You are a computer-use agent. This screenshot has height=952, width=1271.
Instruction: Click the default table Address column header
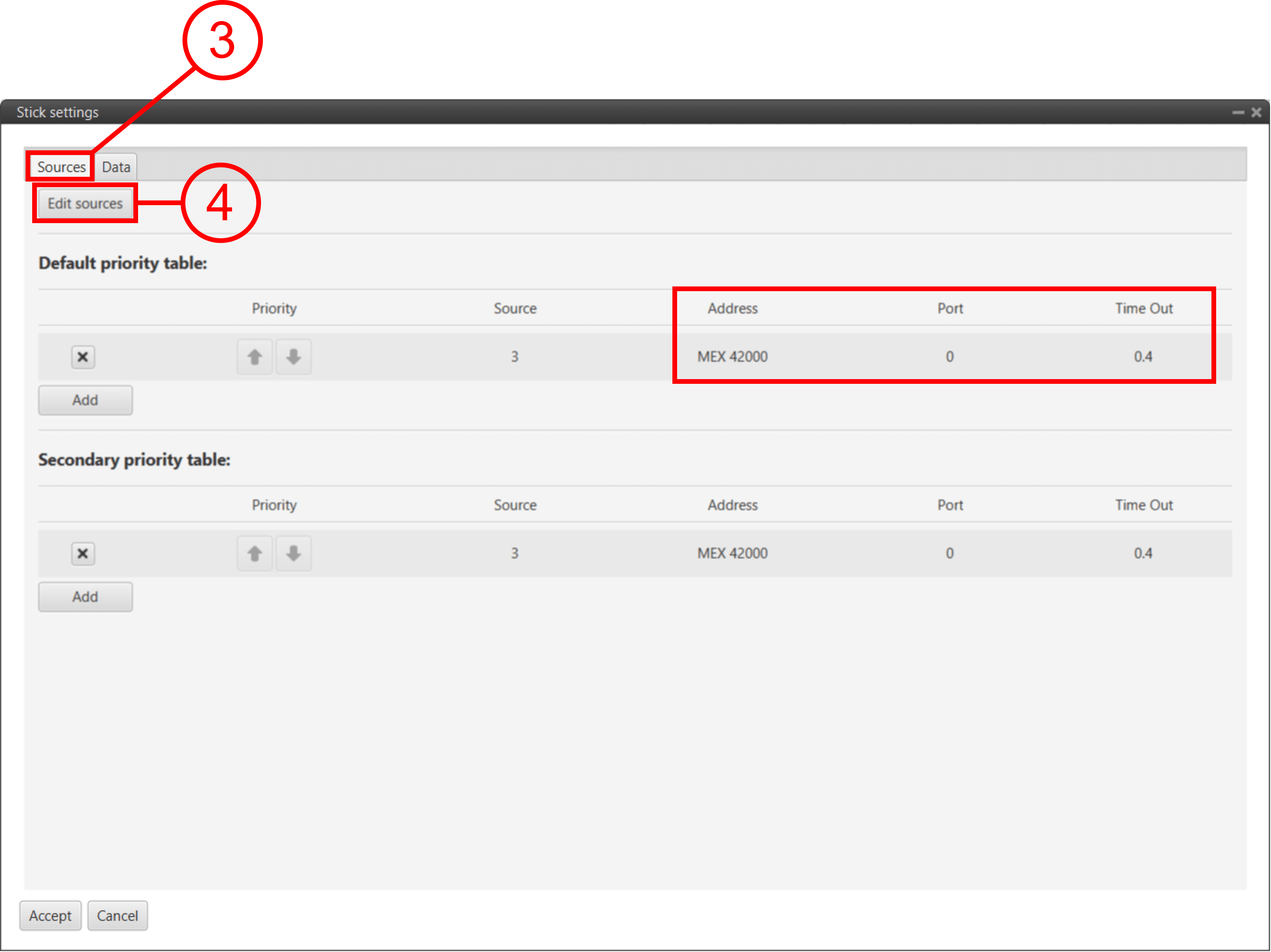point(732,309)
